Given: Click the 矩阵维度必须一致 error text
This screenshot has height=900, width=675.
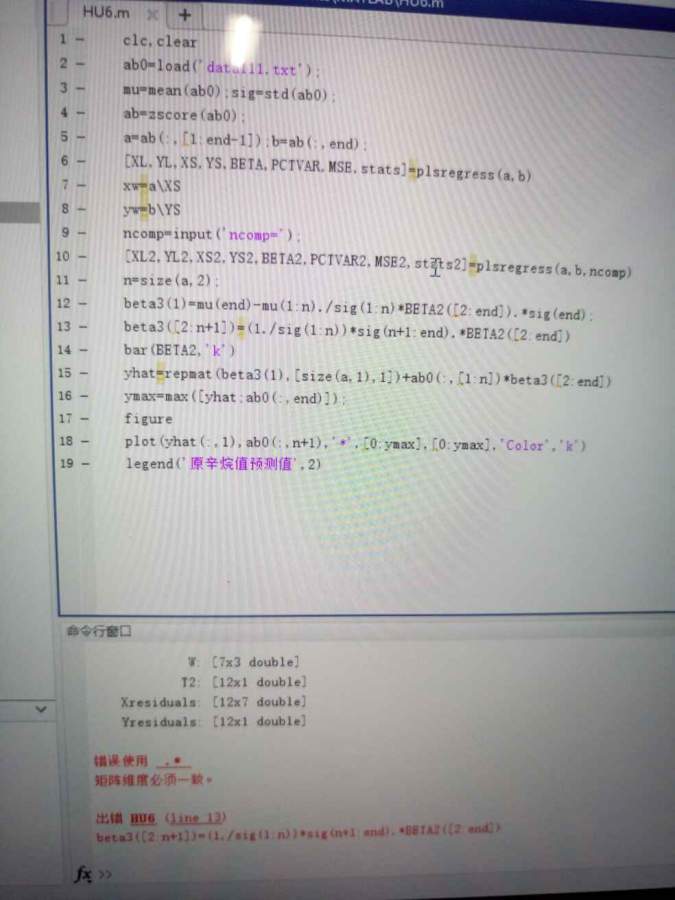Looking at the screenshot, I should point(153,781).
